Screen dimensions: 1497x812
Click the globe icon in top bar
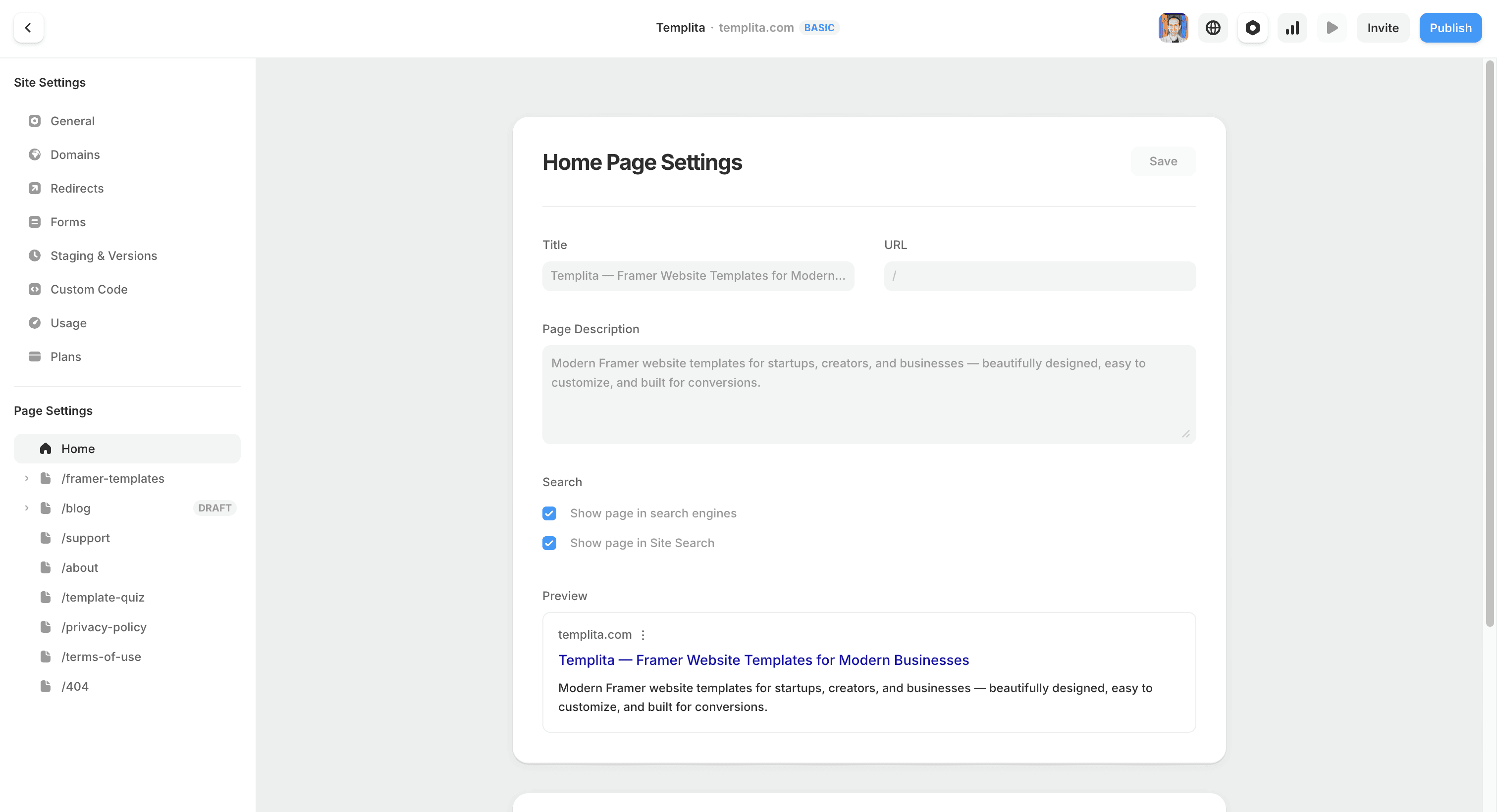click(1213, 28)
